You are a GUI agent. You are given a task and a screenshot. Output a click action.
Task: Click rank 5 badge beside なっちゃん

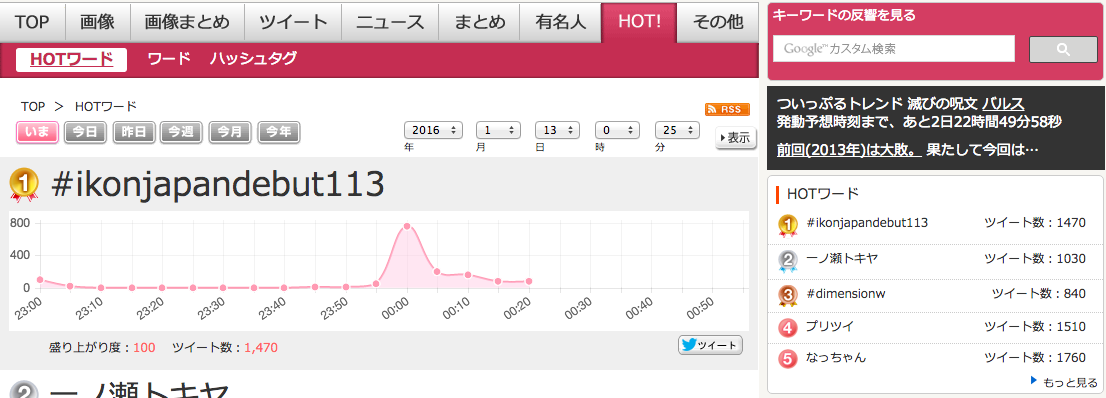[x=788, y=358]
